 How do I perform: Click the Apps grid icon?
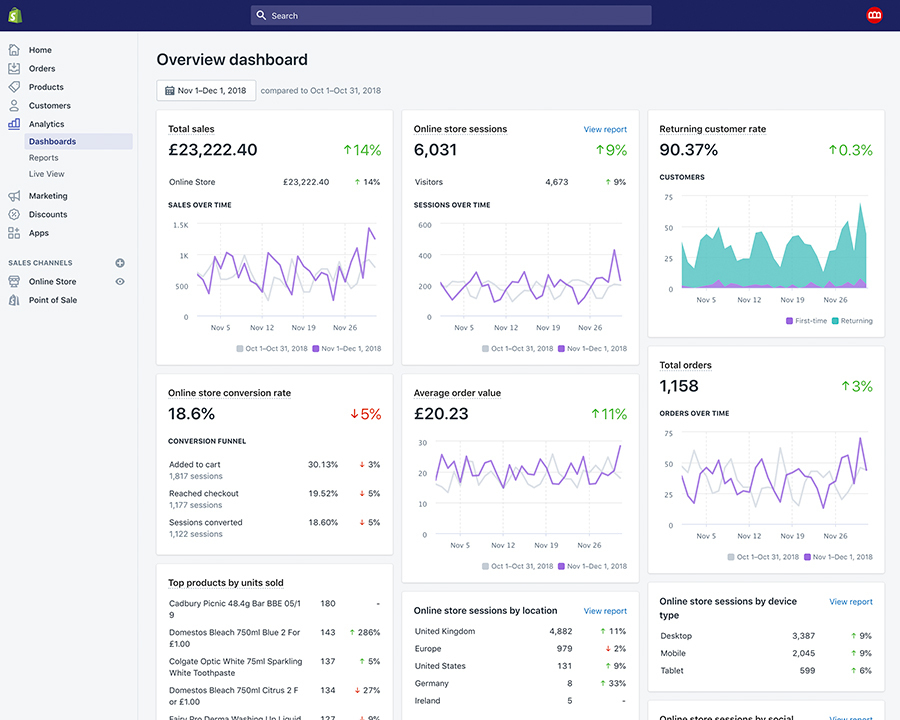pos(14,233)
